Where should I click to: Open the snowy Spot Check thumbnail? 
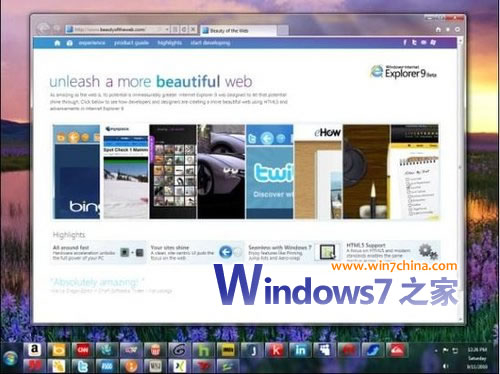pyautogui.click(x=126, y=172)
